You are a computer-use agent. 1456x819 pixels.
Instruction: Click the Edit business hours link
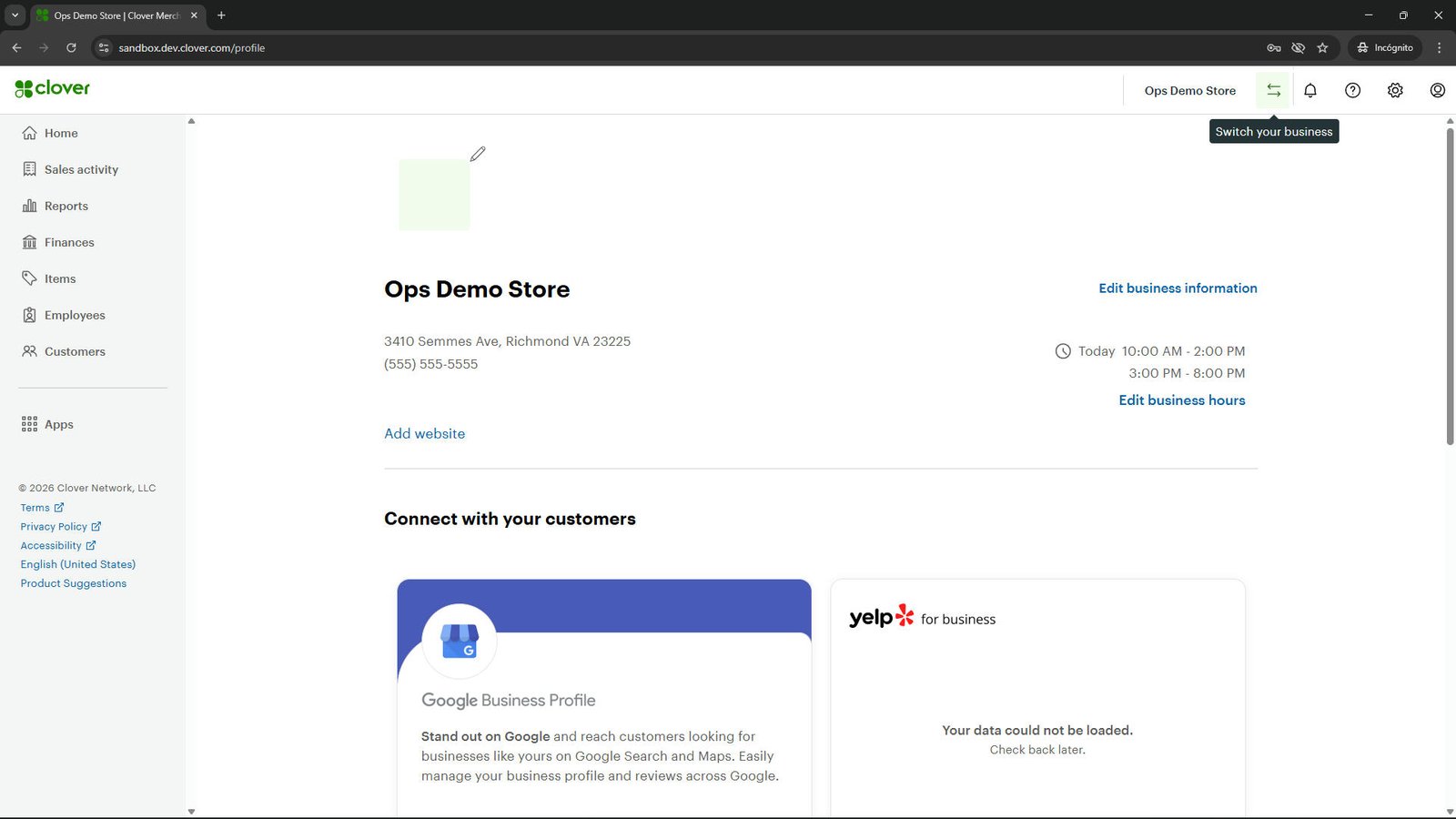[1182, 400]
